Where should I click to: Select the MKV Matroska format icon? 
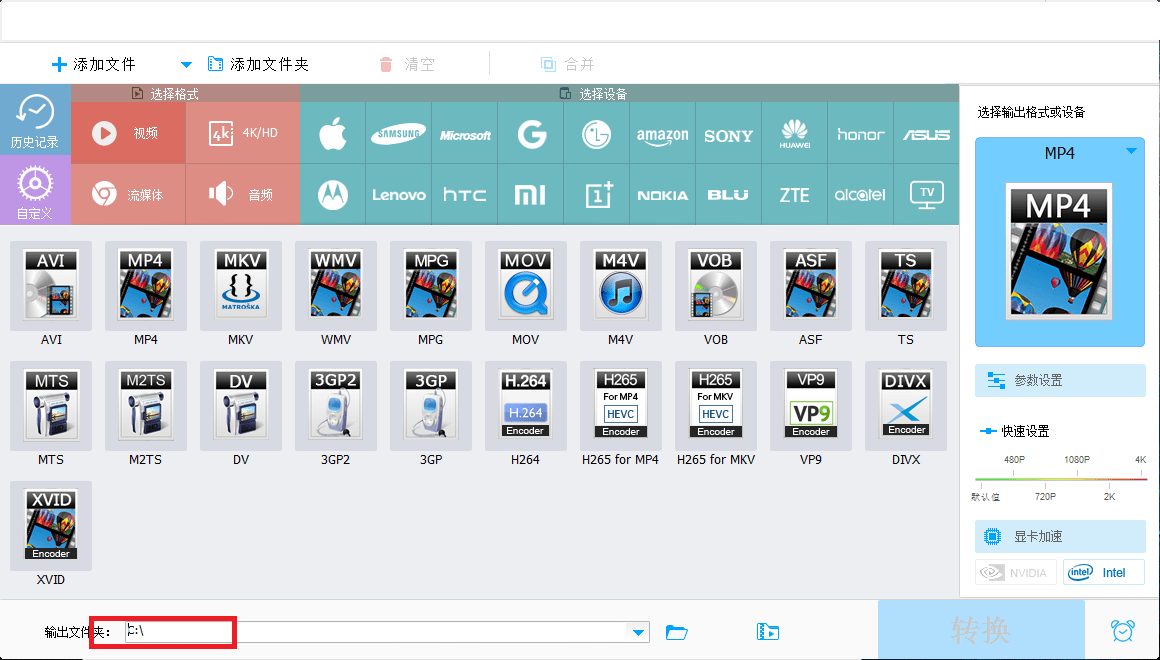(240, 286)
